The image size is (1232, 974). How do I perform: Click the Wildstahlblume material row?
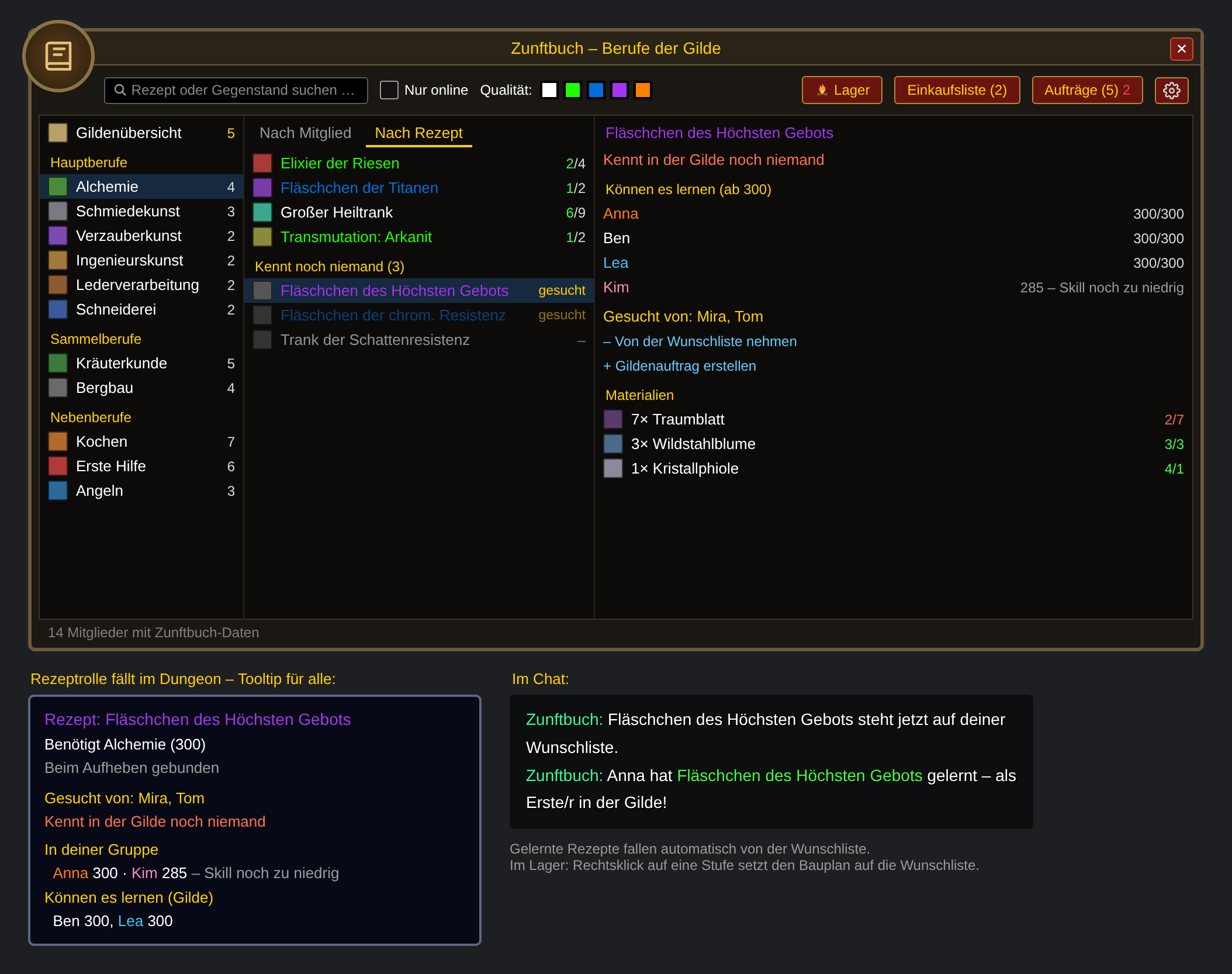[894, 444]
